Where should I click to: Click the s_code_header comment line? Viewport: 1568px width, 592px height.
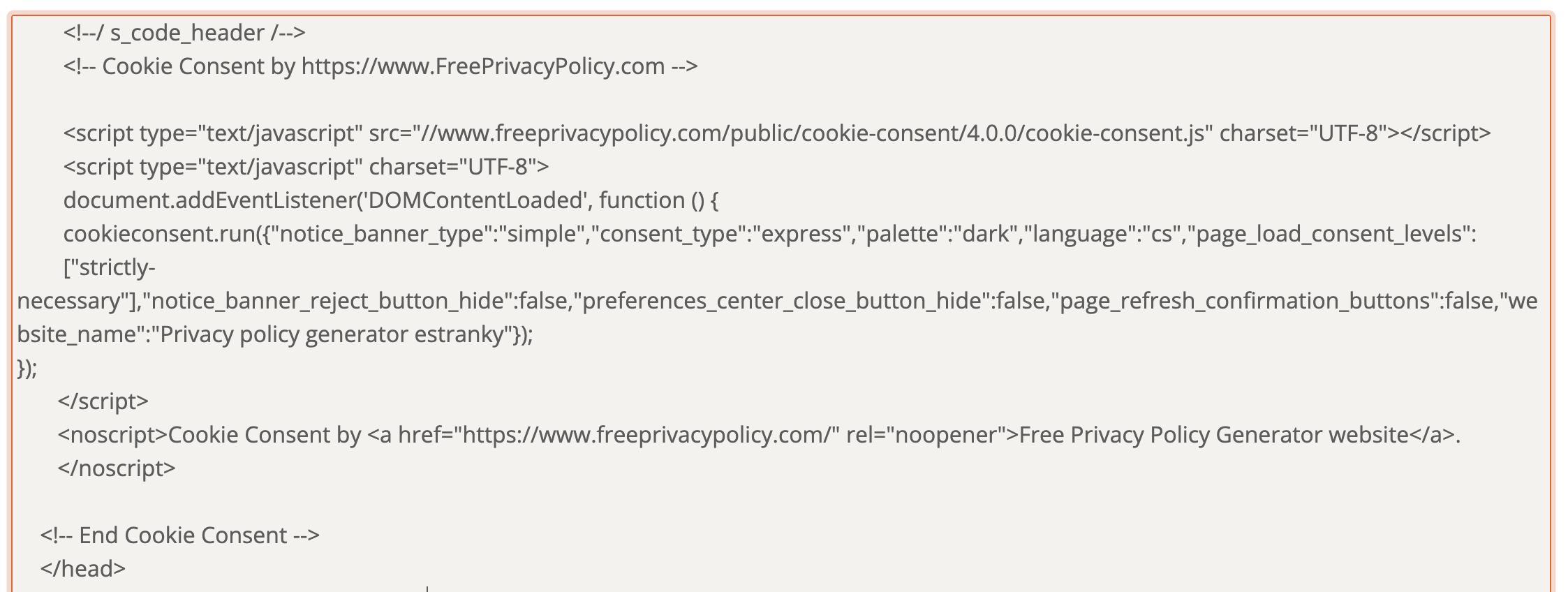tap(184, 33)
